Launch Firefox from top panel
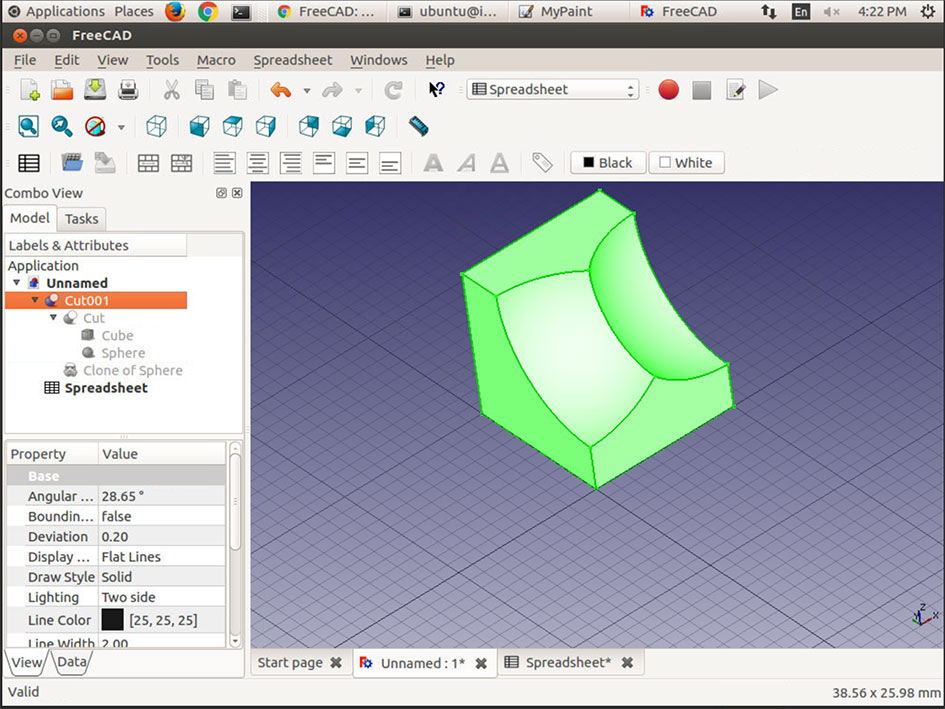This screenshot has width=945, height=709. coord(175,11)
